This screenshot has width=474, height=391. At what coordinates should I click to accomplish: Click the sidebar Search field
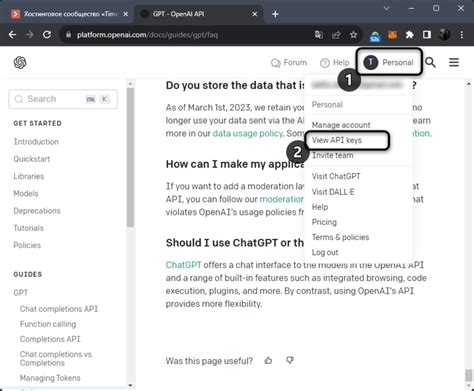[x=63, y=99]
